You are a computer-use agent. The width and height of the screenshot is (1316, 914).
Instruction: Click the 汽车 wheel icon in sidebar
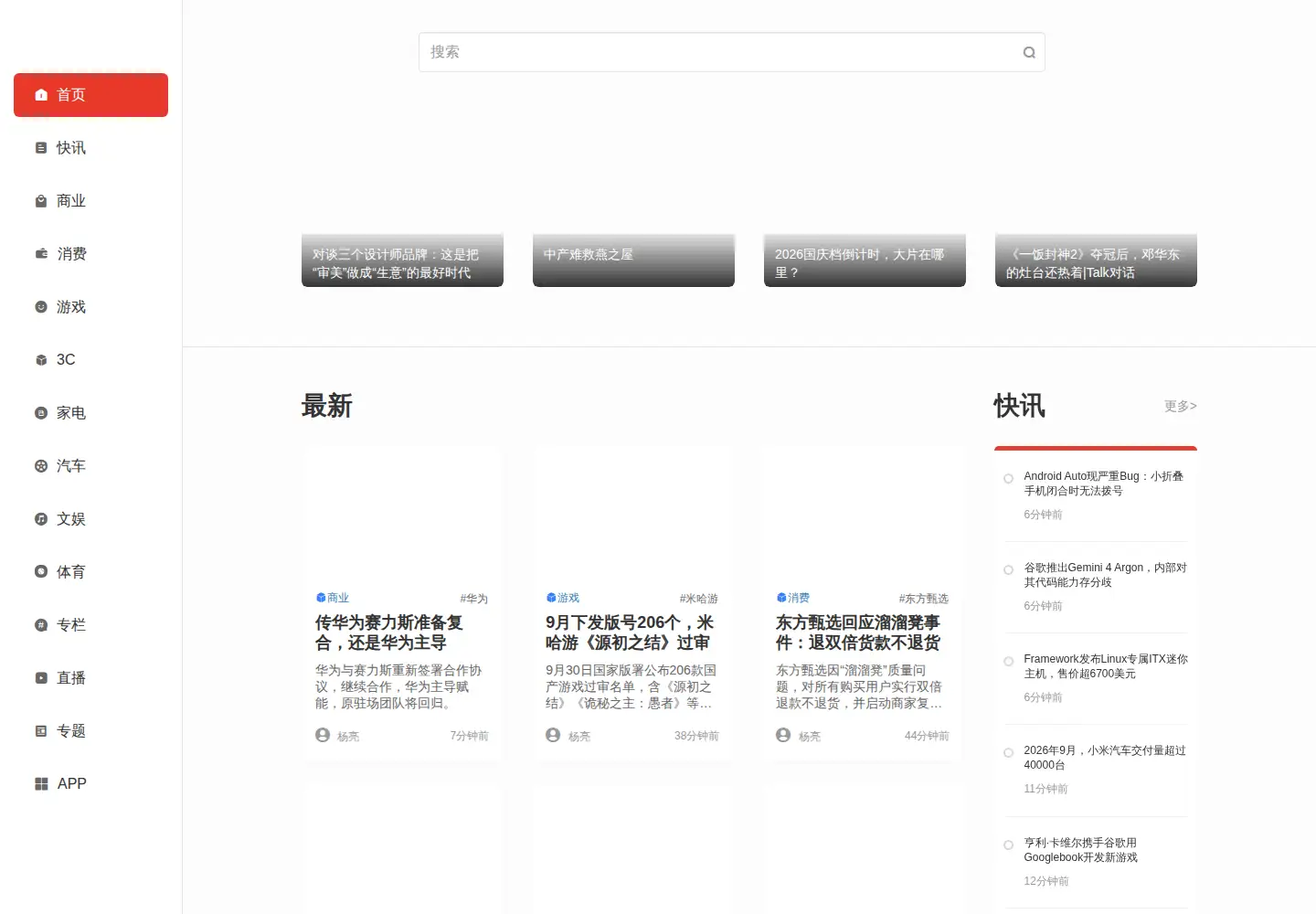[41, 466]
